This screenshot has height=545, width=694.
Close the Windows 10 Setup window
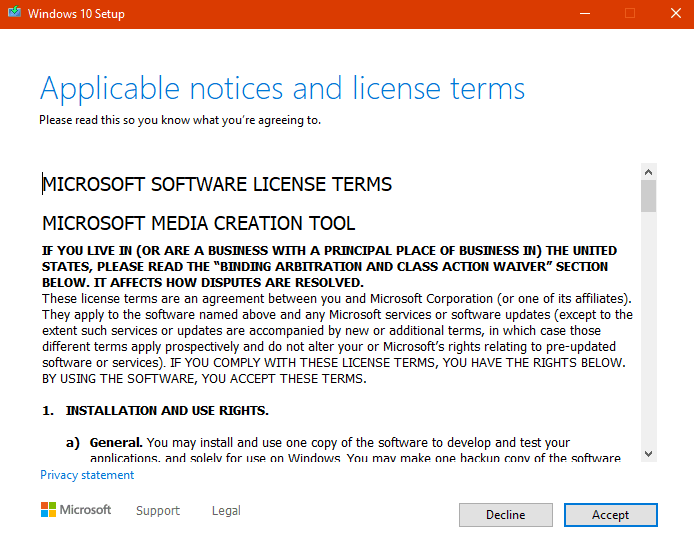[675, 13]
